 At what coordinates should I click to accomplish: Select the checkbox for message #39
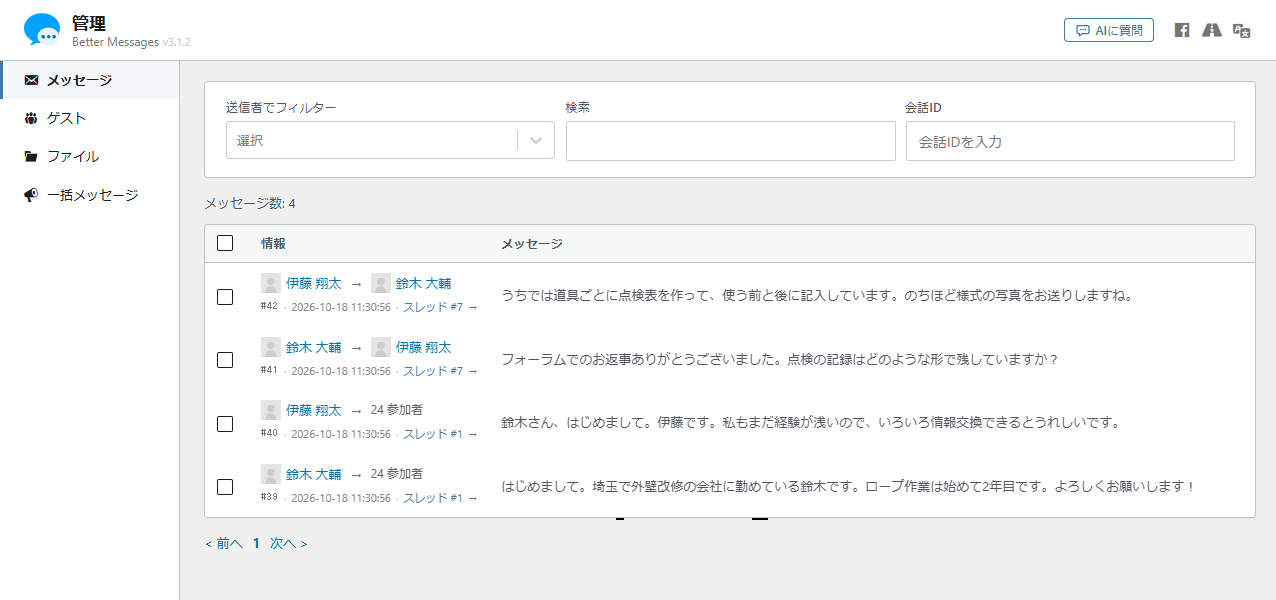click(225, 487)
